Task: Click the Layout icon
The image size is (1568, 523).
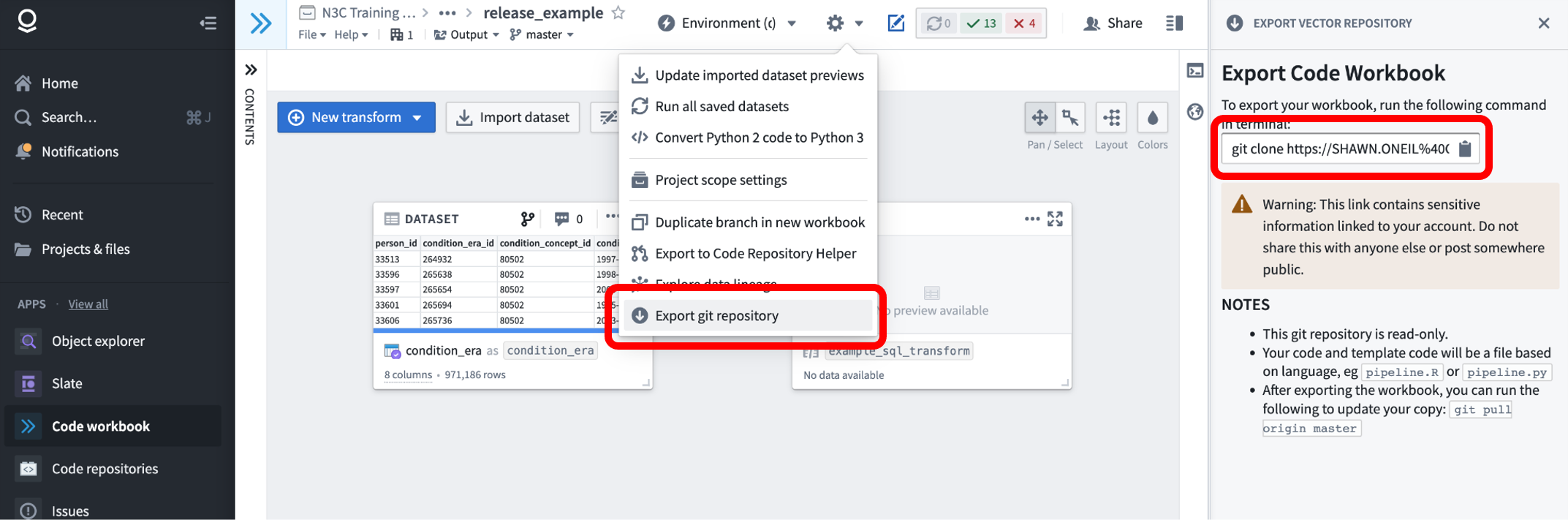Action: [1111, 118]
